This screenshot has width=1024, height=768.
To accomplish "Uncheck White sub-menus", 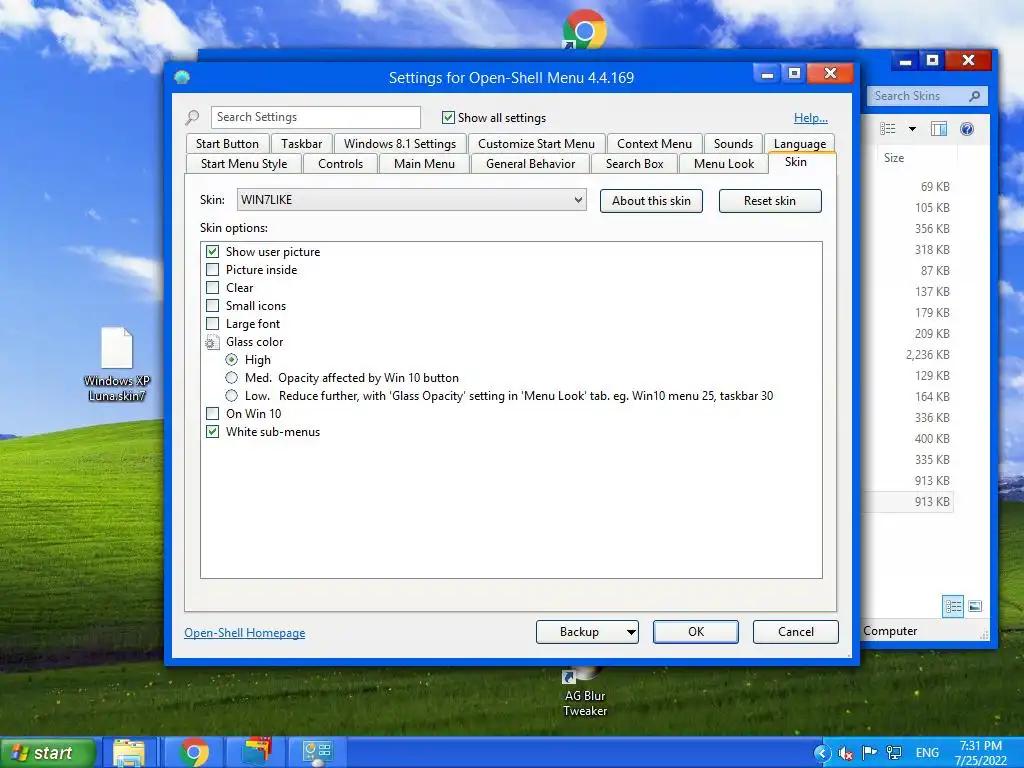I will (212, 432).
